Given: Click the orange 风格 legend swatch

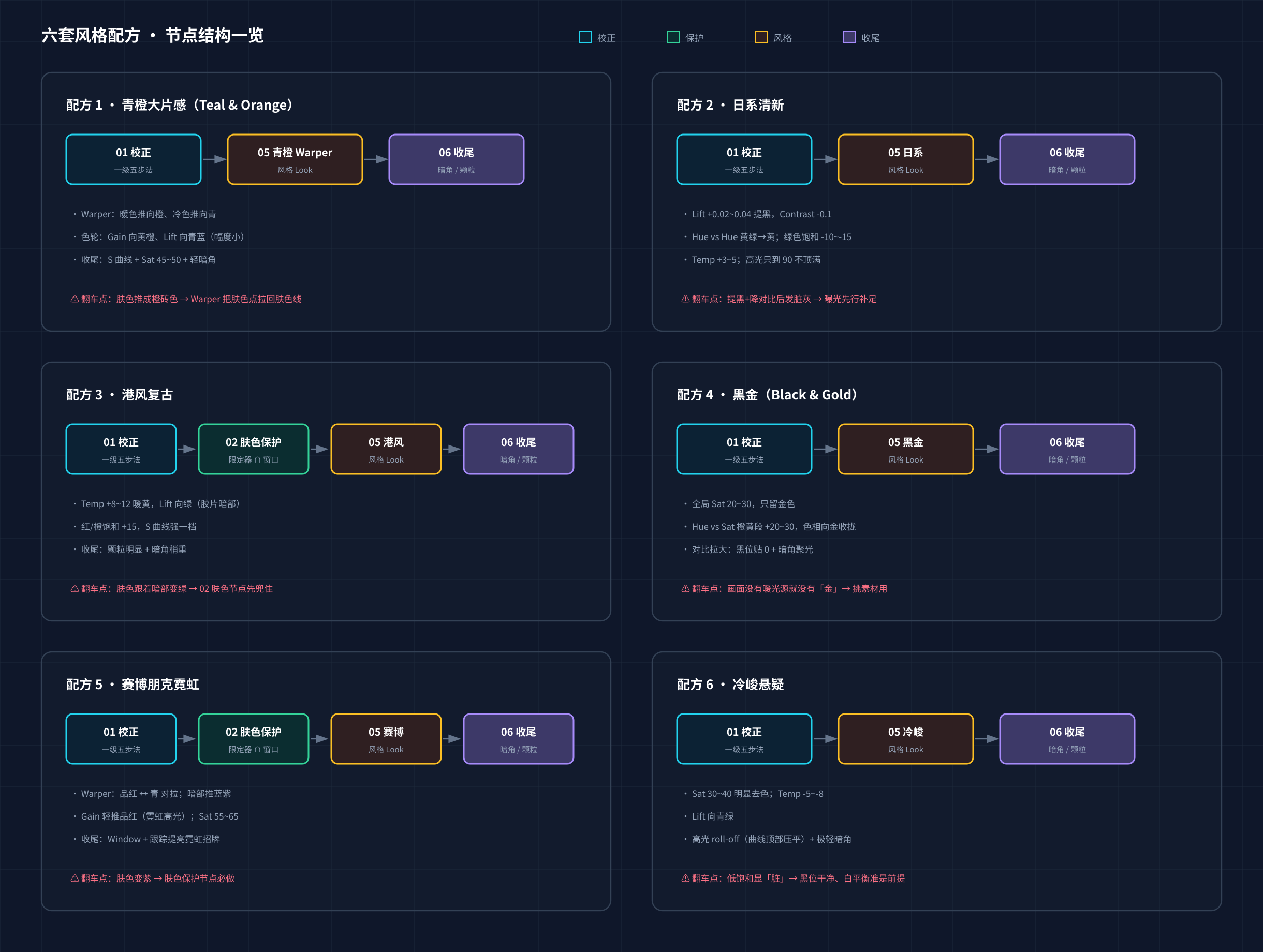Looking at the screenshot, I should coord(761,37).
